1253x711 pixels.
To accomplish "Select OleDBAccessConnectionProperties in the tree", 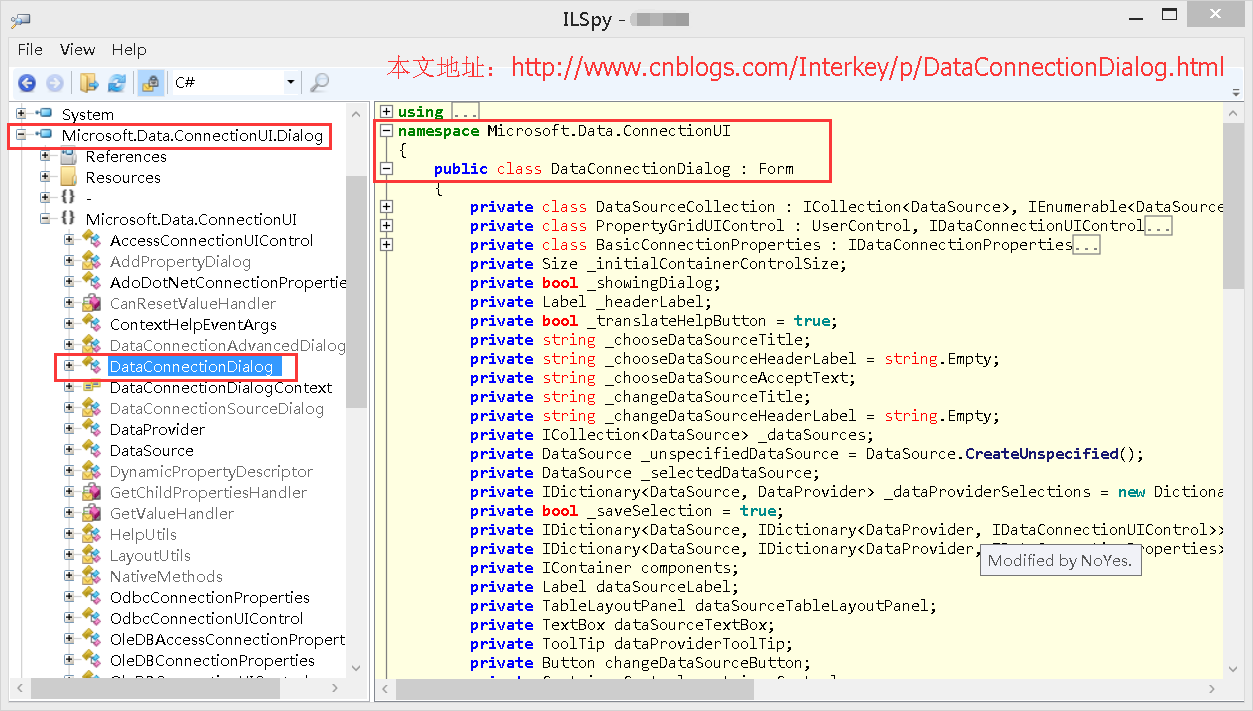I will click(227, 639).
